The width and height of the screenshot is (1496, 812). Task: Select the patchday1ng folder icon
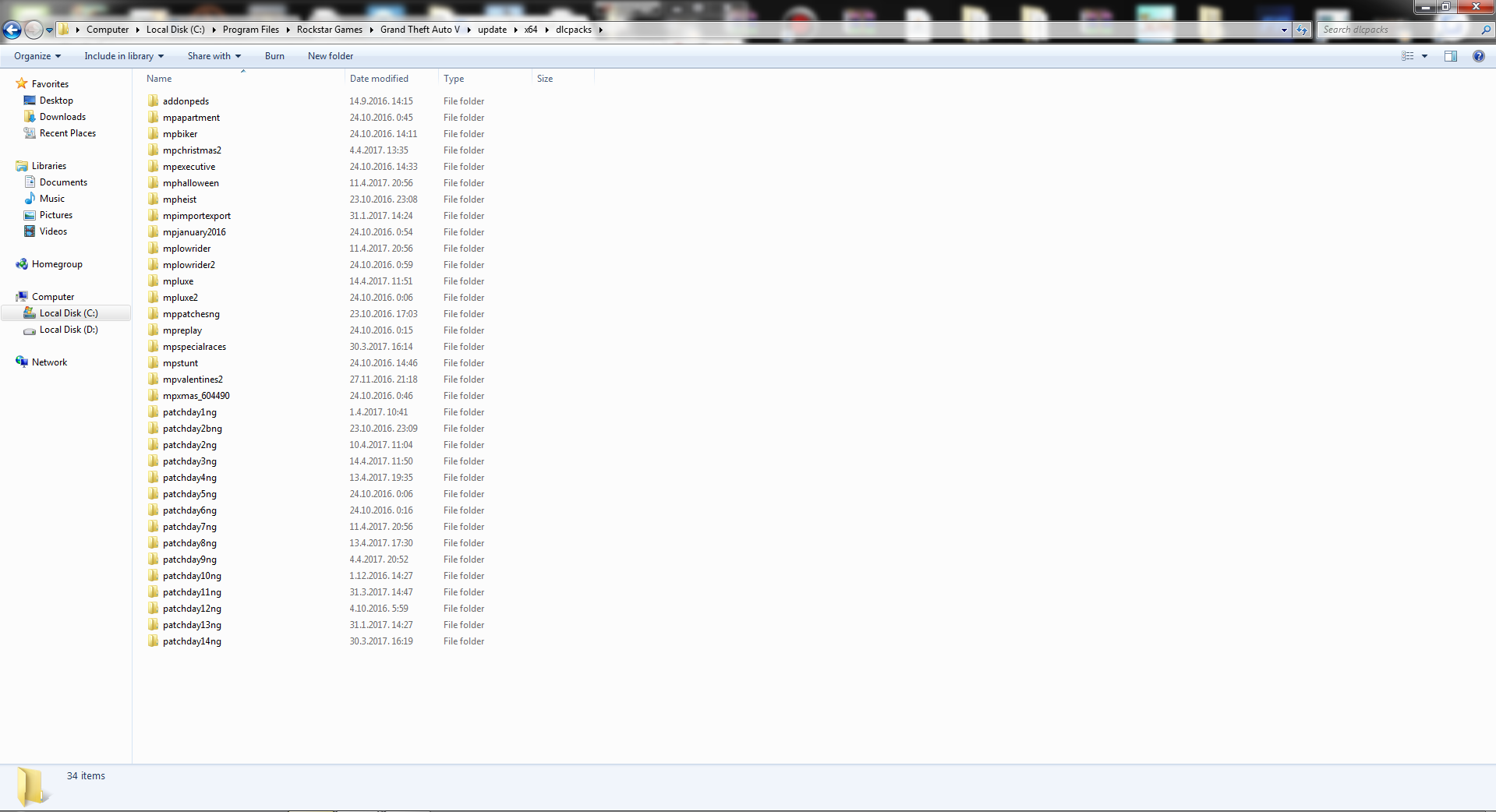tap(153, 412)
